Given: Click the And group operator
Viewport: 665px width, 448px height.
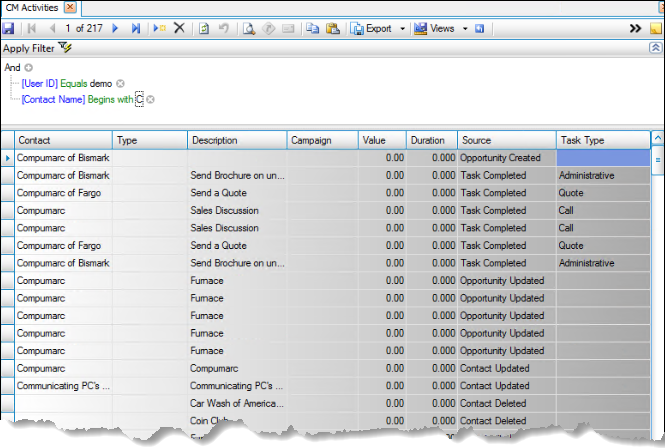Looking at the screenshot, I should click(12, 67).
